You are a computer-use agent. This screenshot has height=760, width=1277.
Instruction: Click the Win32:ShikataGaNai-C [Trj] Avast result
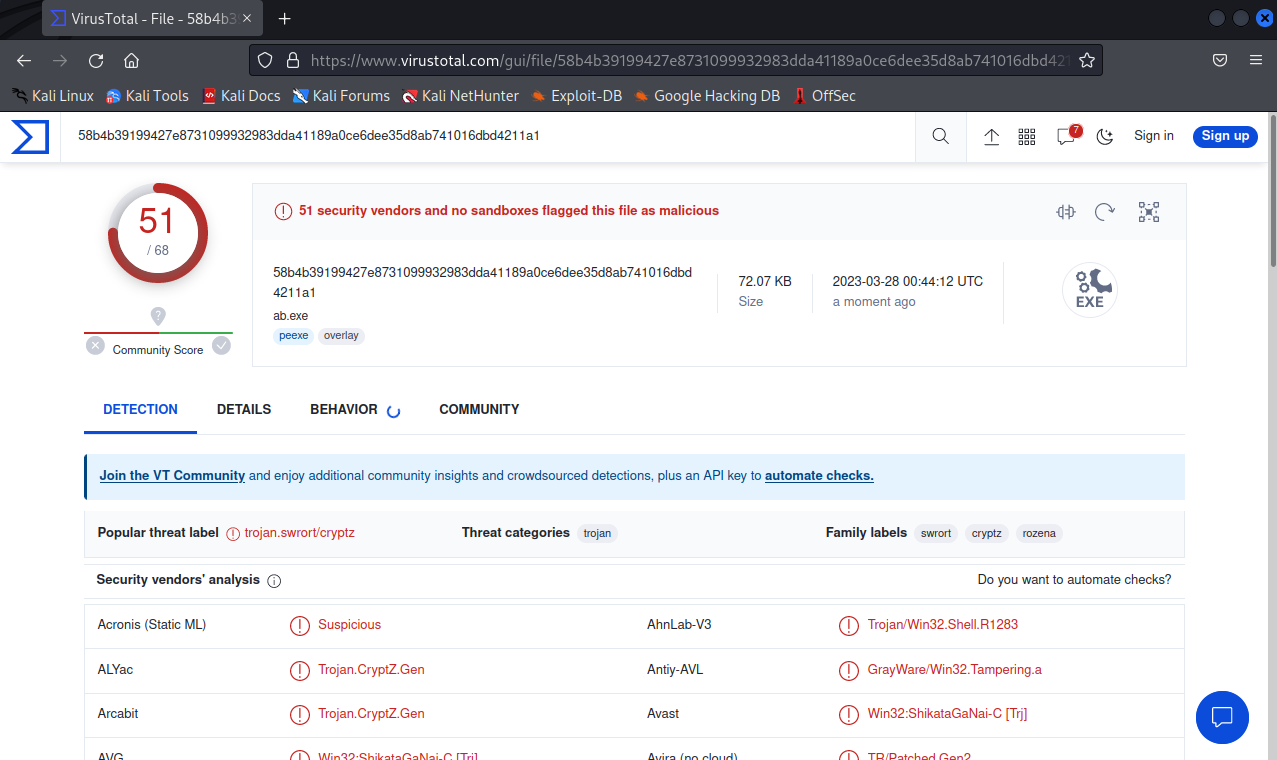click(x=947, y=713)
